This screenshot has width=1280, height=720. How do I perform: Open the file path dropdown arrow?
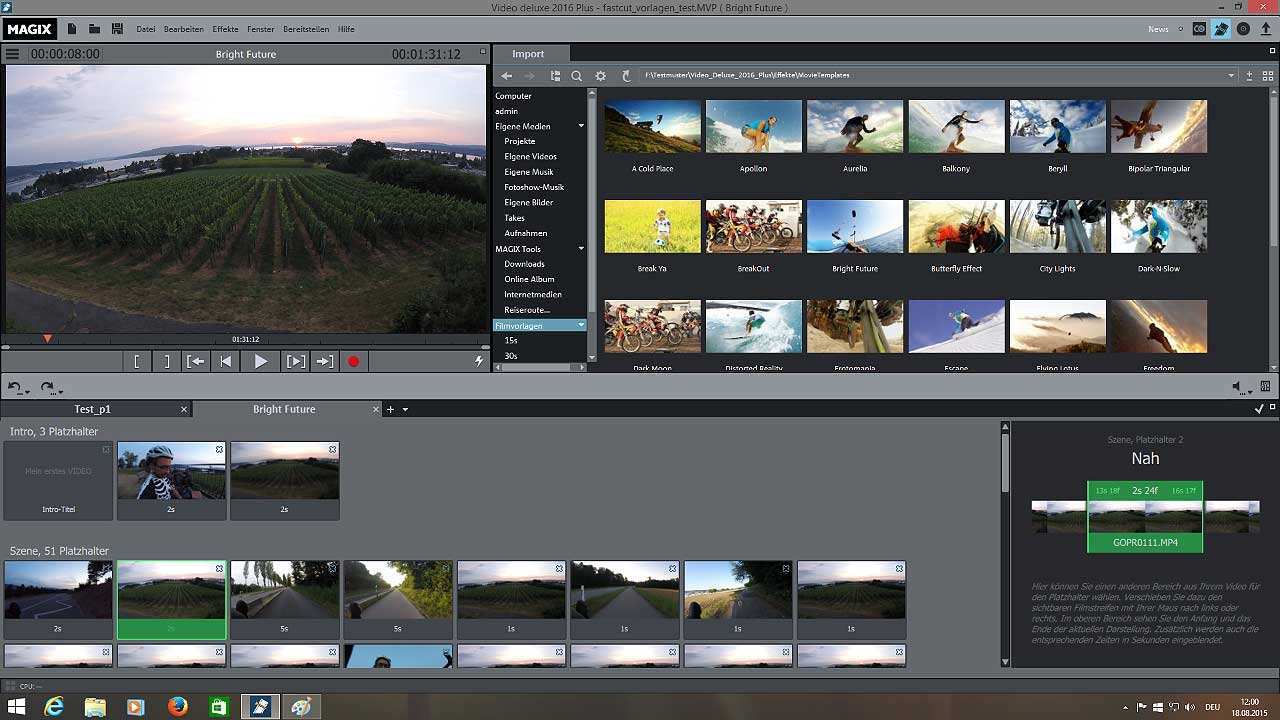point(1231,76)
